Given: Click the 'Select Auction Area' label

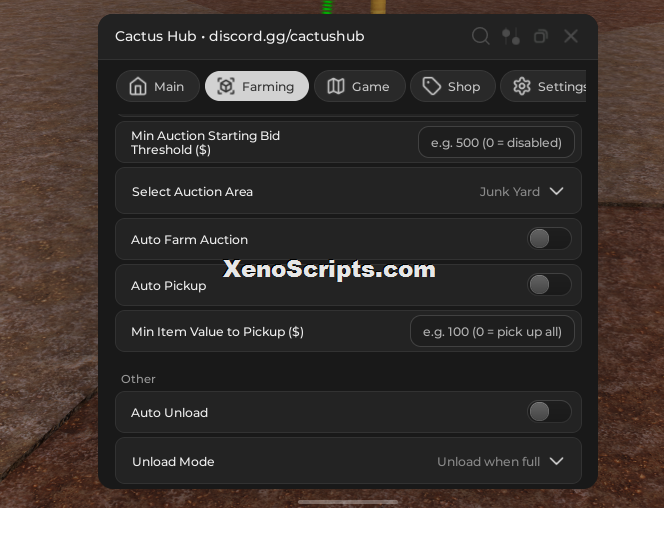Looking at the screenshot, I should (192, 192).
